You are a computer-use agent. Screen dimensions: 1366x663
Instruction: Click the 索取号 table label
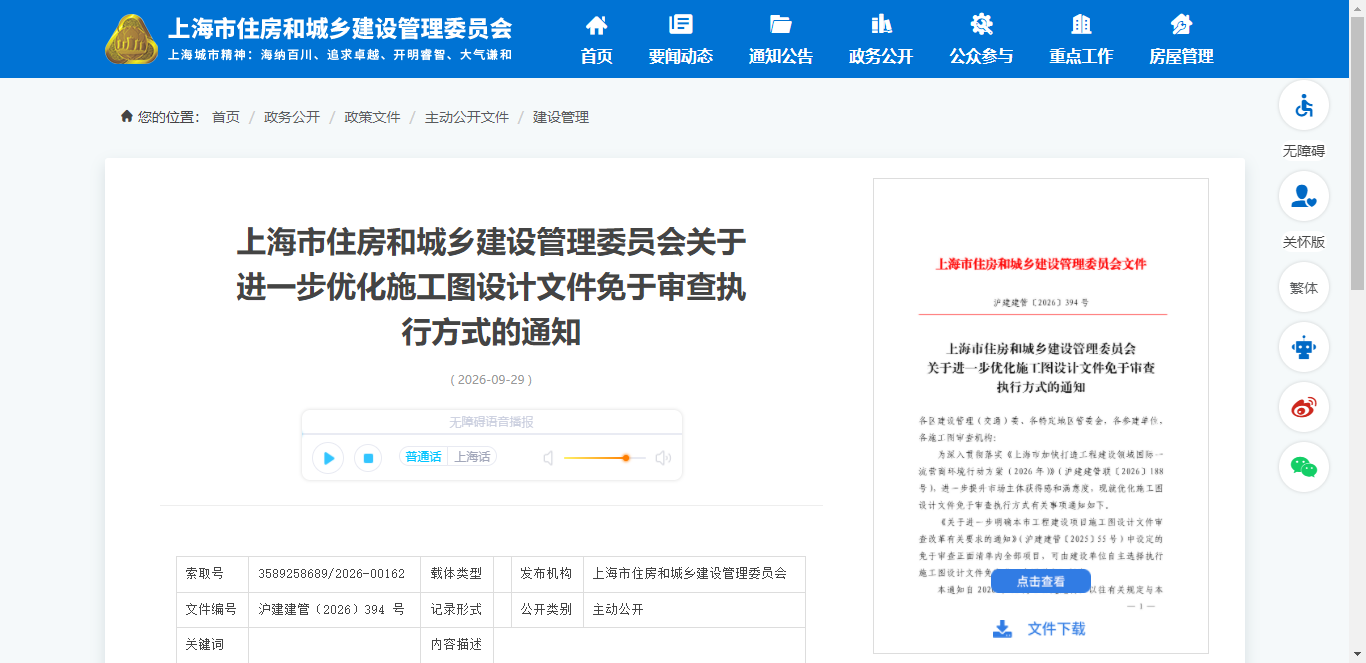click(205, 574)
